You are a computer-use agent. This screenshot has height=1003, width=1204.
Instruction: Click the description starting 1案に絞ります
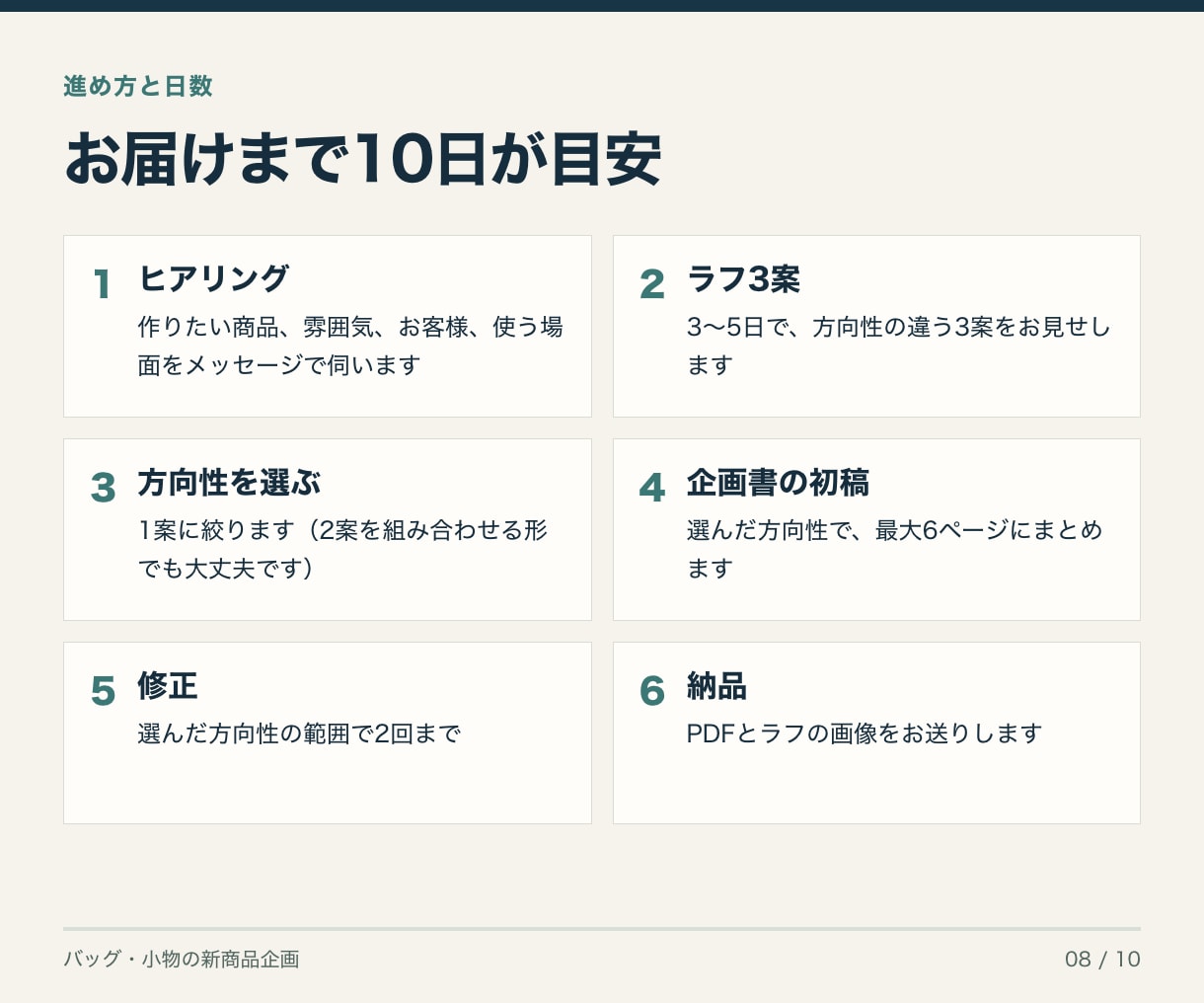(x=342, y=549)
